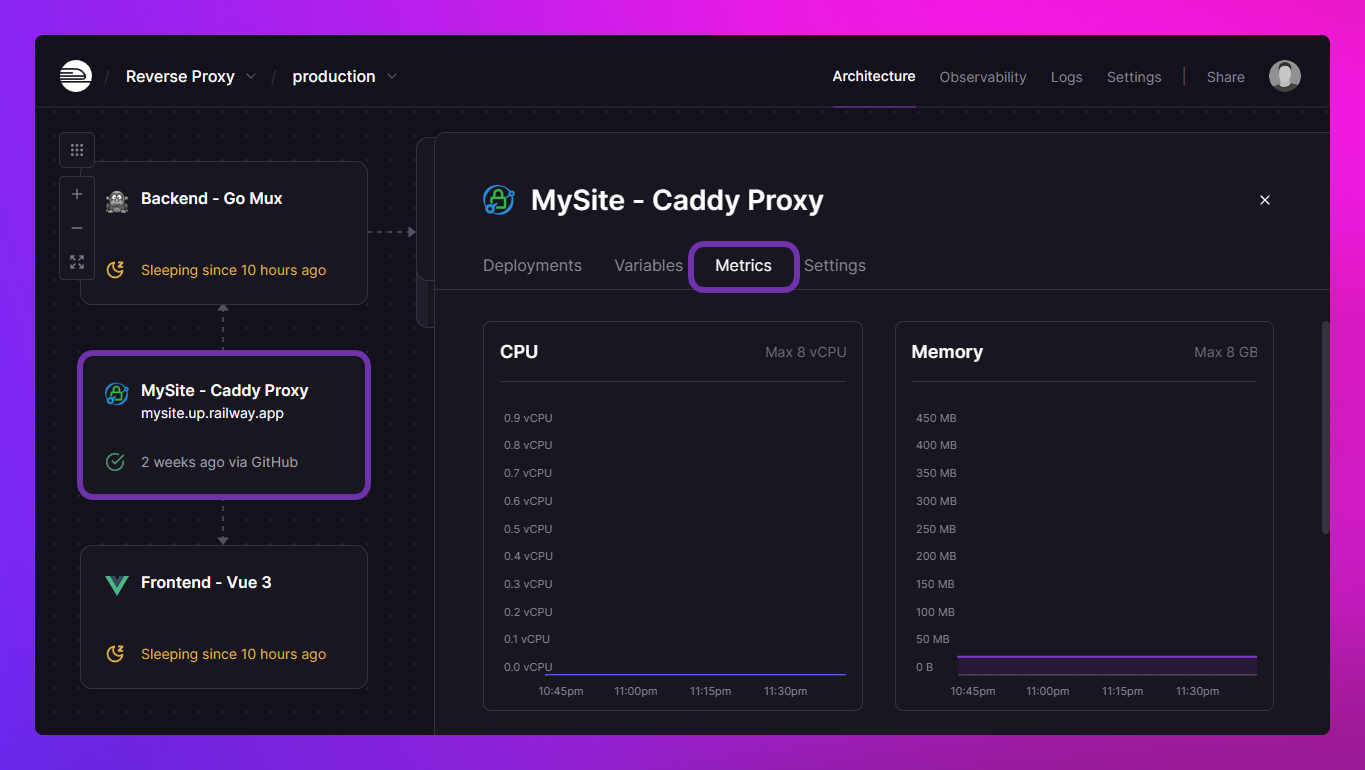
Task: Expand the production environment dropdown
Action: click(x=392, y=76)
